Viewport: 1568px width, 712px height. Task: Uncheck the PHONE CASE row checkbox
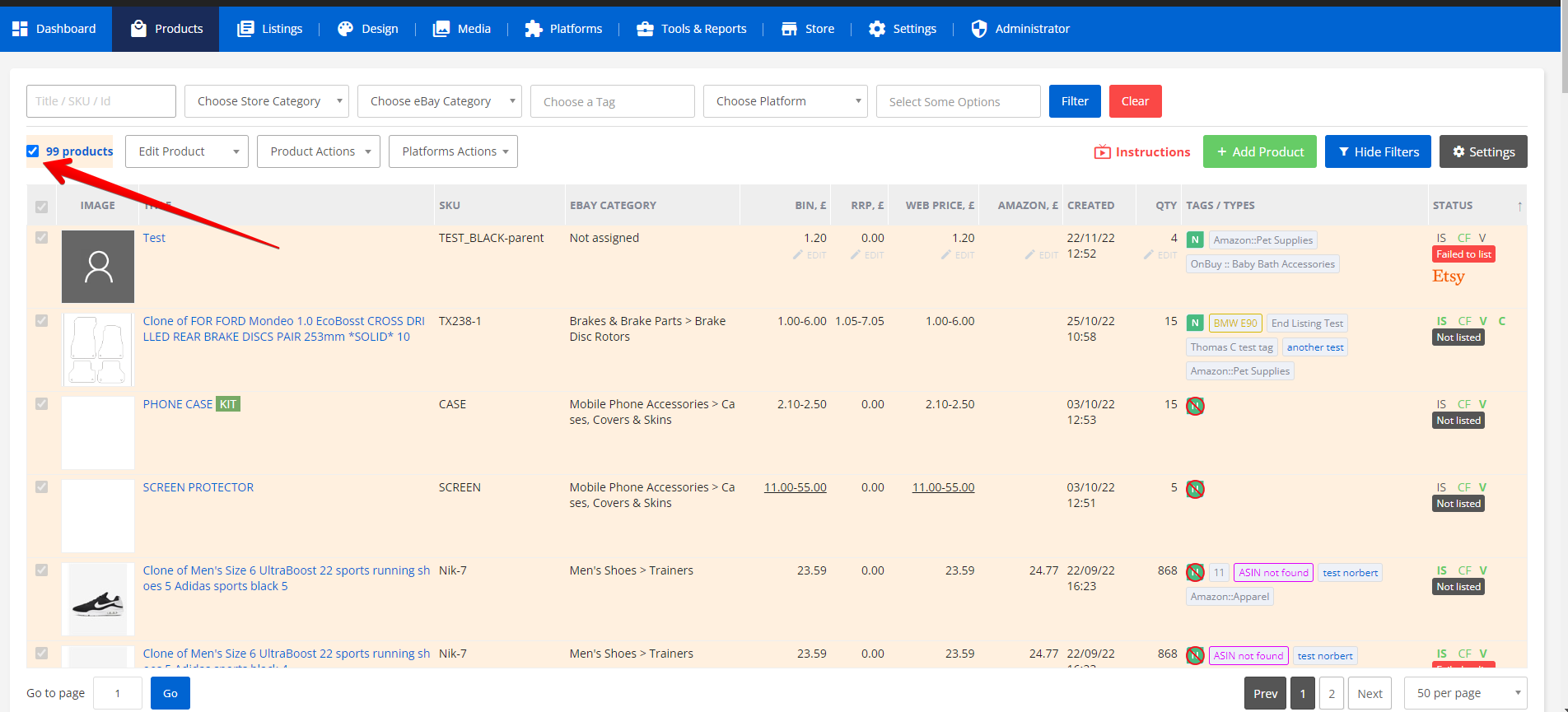(42, 404)
